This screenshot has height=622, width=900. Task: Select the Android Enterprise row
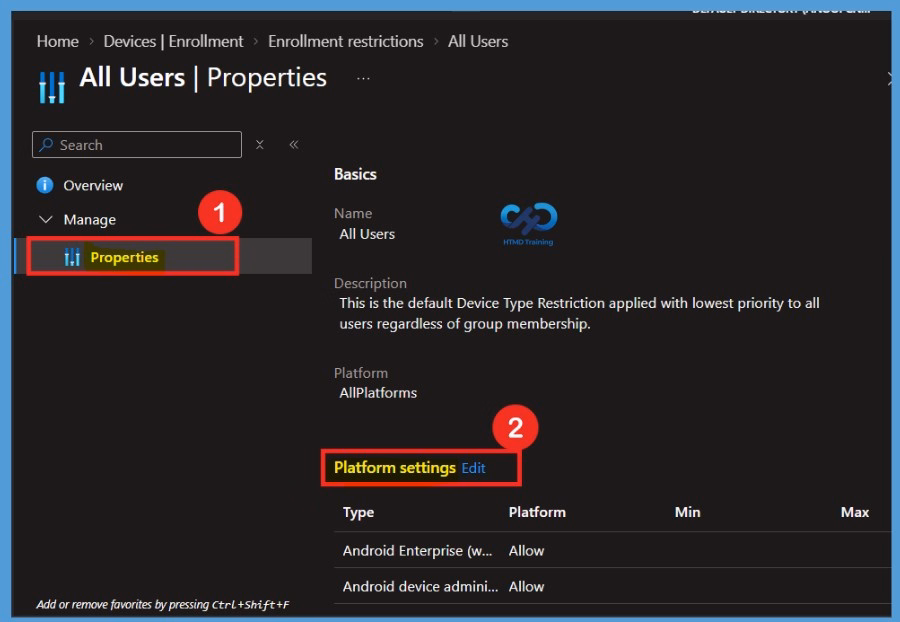(612, 550)
